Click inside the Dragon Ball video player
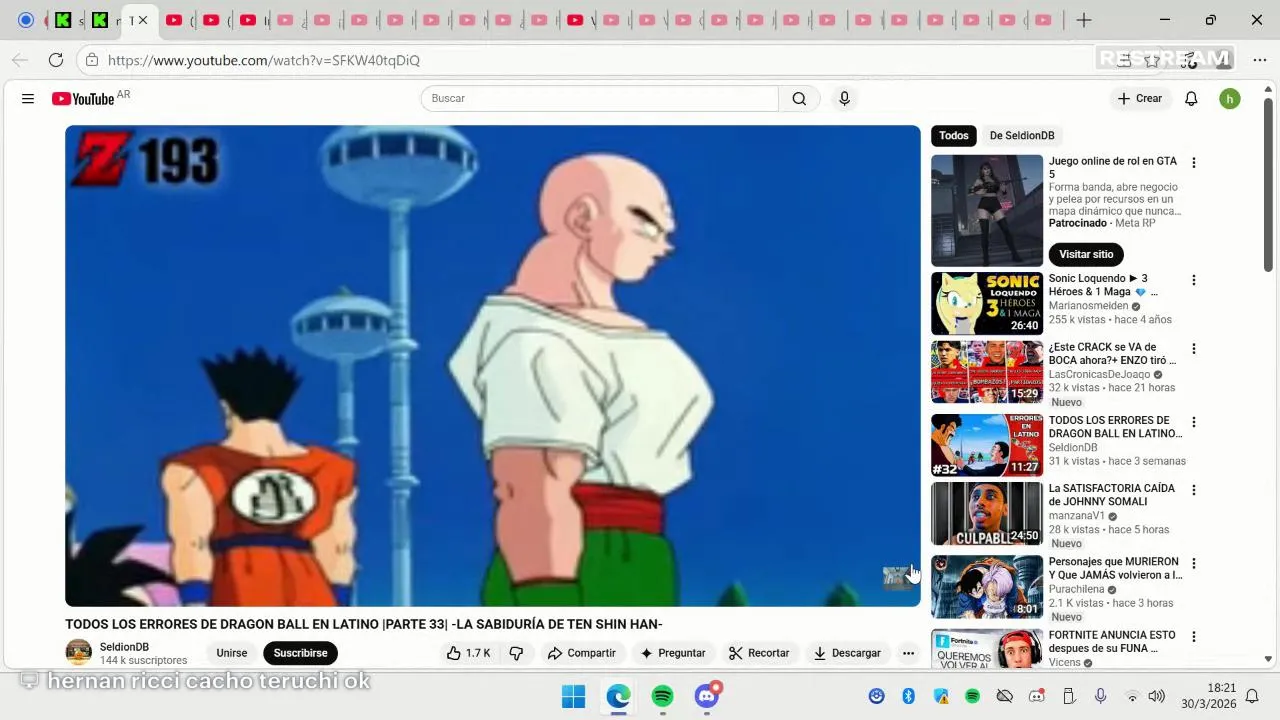The image size is (1280, 720). coord(492,365)
